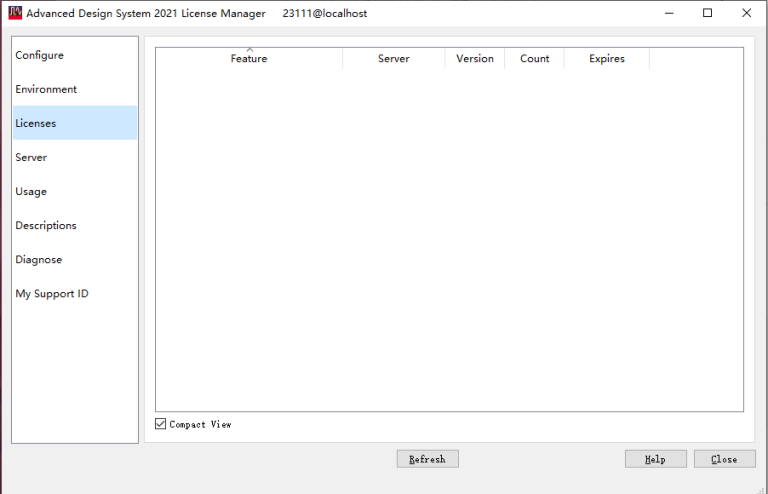768x494 pixels.
Task: Select the Licenses section in sidebar
Action: (x=36, y=123)
